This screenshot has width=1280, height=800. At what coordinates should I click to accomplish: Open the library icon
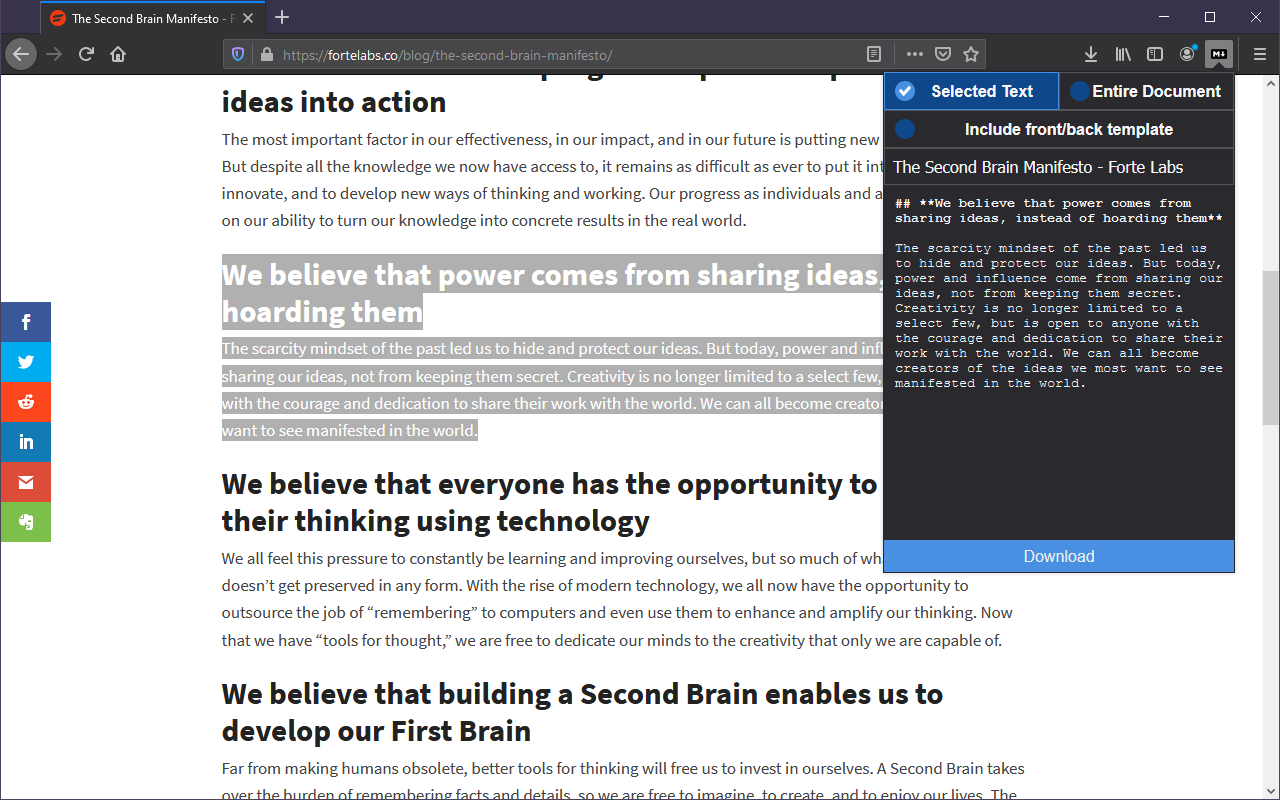1123,54
